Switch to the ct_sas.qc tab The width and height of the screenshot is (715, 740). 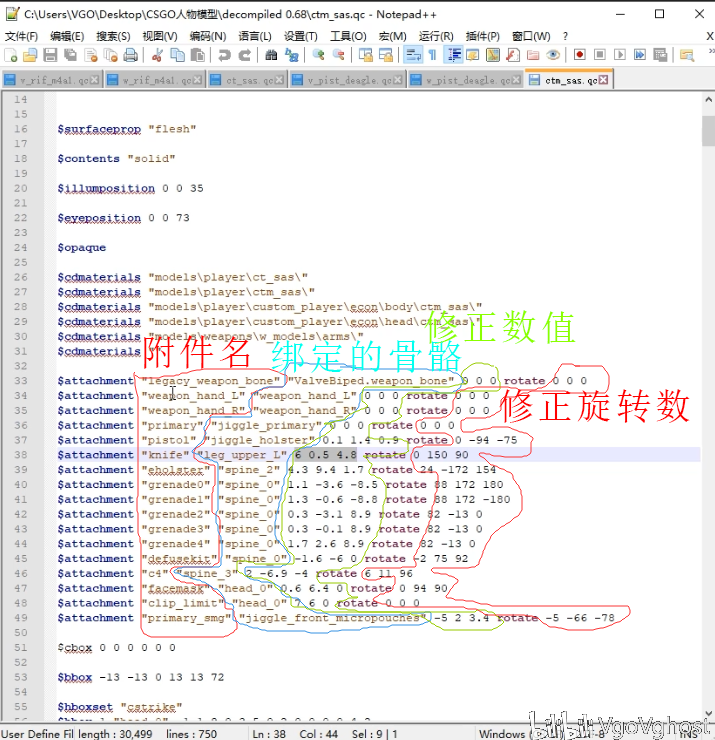[x=247, y=80]
